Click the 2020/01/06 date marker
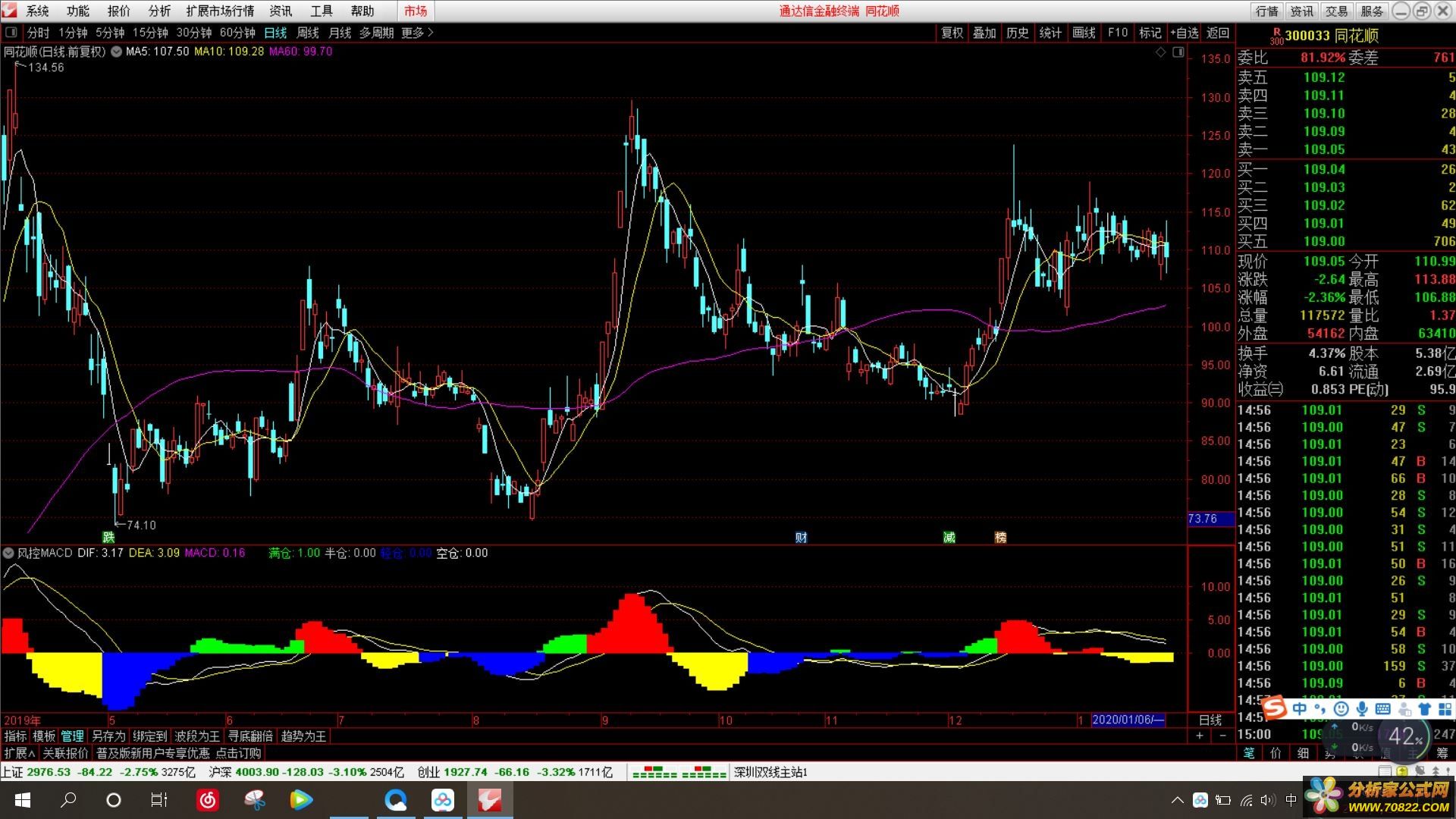 1128,720
